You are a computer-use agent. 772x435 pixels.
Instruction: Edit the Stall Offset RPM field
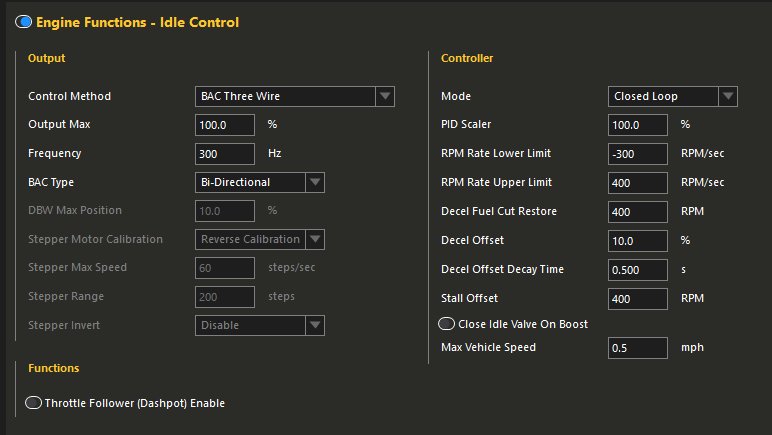[638, 299]
